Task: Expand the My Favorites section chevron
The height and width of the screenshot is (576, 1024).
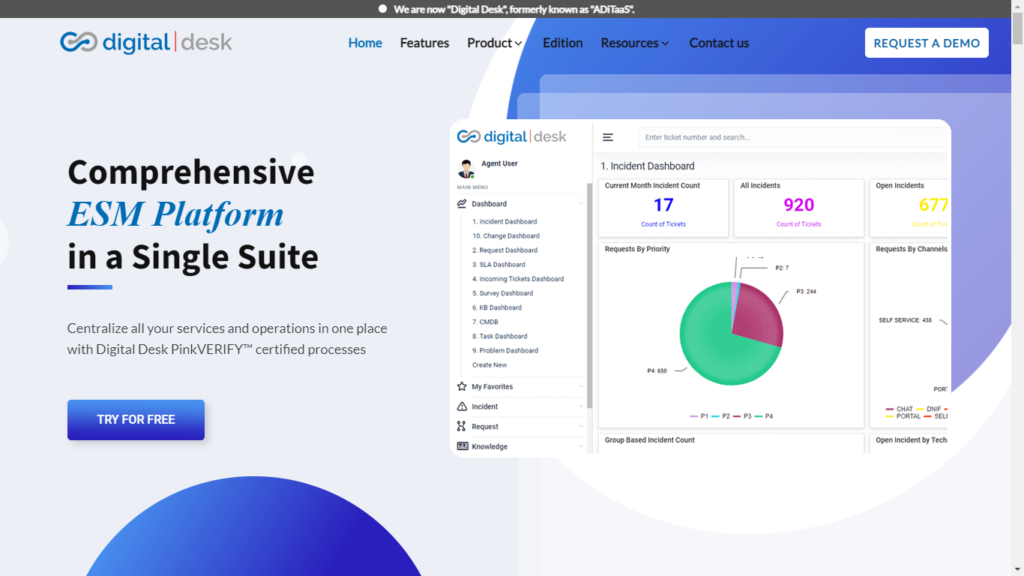Action: pyautogui.click(x=581, y=386)
